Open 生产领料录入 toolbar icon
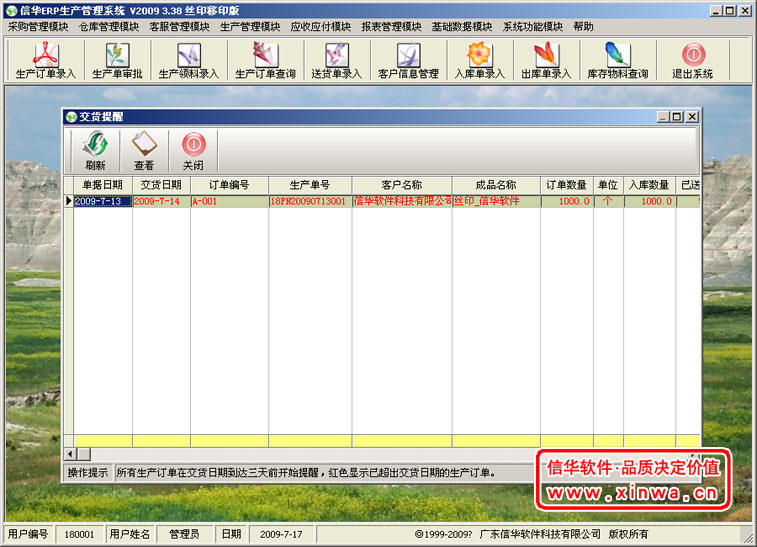Image resolution: width=757 pixels, height=547 pixels. (x=189, y=60)
